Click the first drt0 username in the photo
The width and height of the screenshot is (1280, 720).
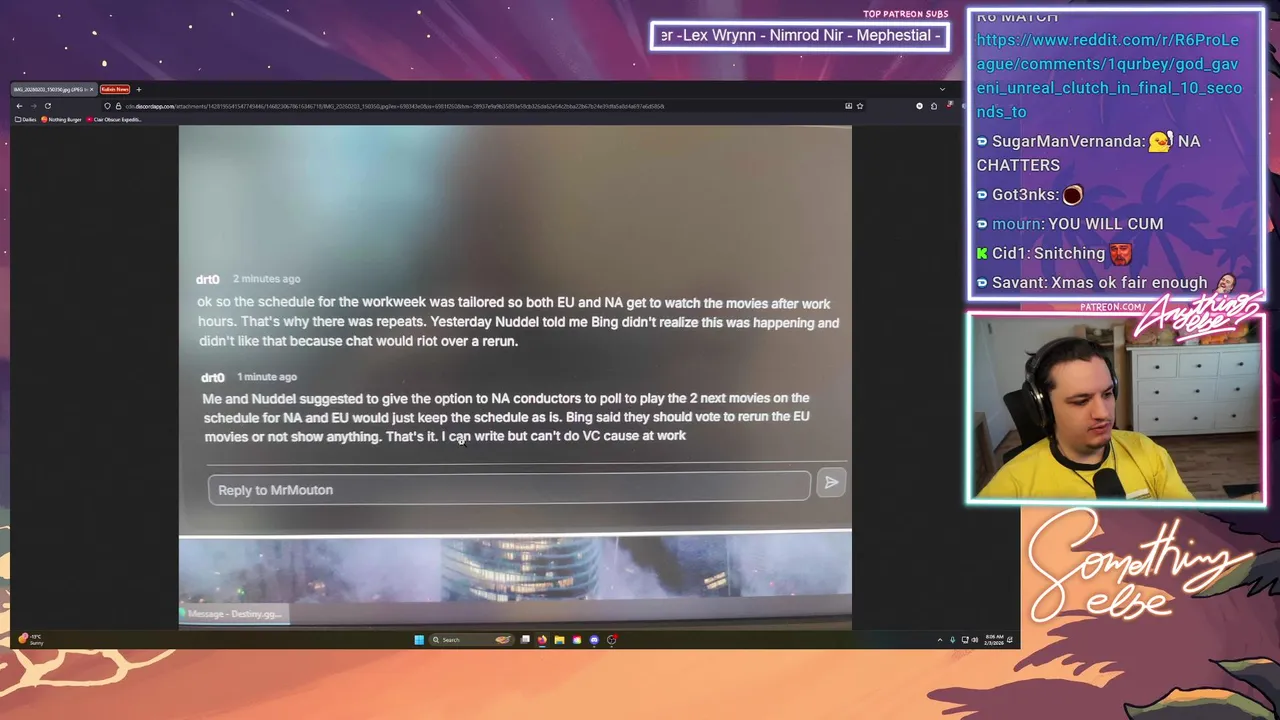(x=208, y=280)
